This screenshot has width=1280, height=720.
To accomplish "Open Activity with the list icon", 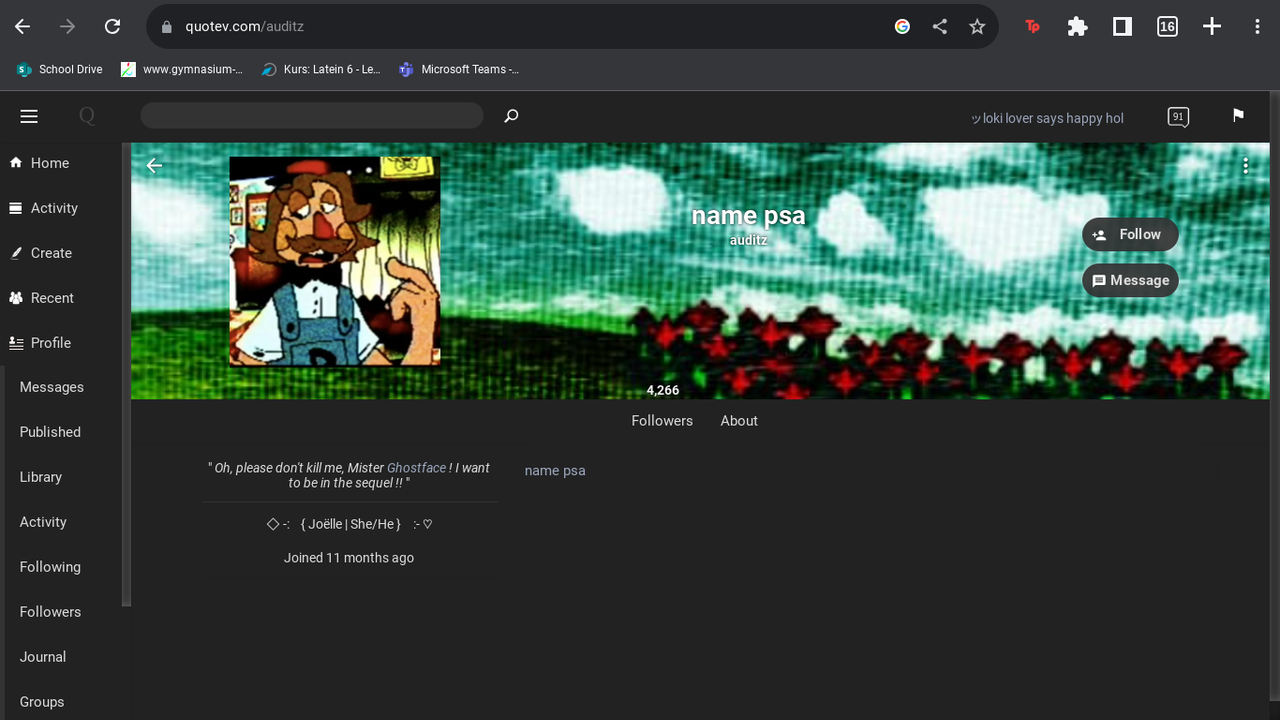I will [x=43, y=208].
